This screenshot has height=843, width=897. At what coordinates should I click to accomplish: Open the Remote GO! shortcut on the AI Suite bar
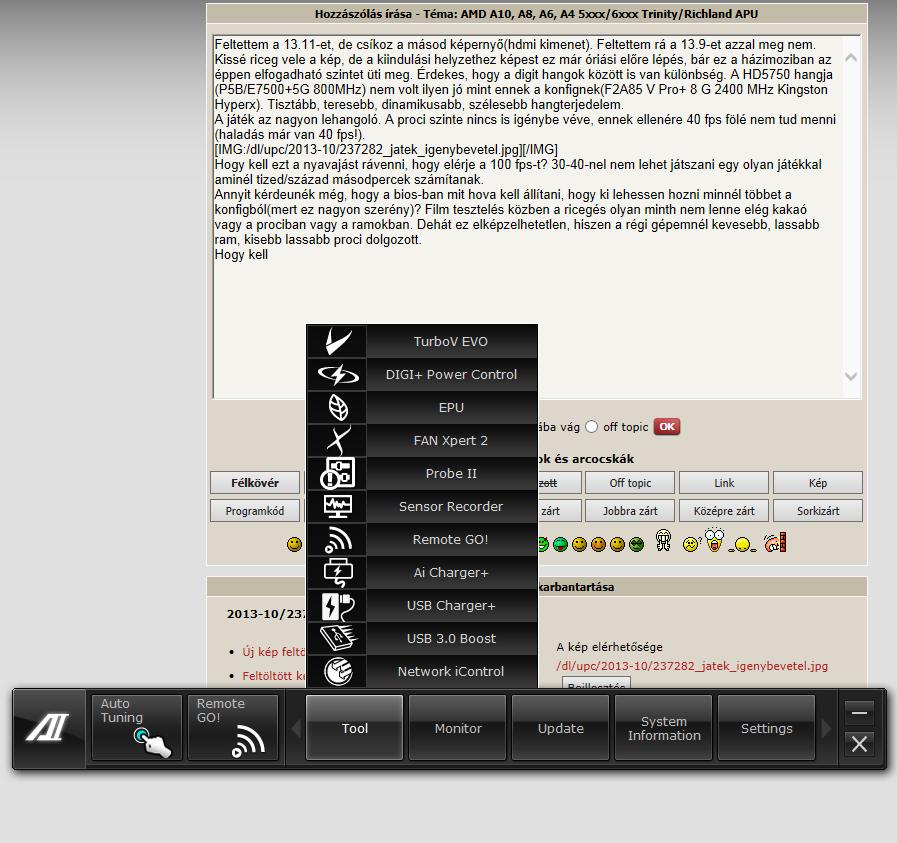pyautogui.click(x=233, y=728)
